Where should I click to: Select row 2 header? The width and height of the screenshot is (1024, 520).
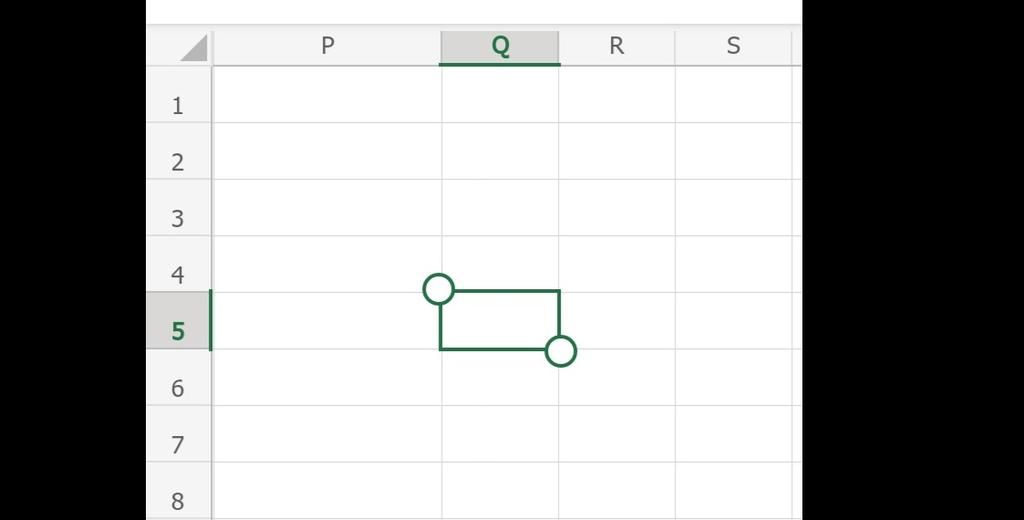tap(178, 162)
